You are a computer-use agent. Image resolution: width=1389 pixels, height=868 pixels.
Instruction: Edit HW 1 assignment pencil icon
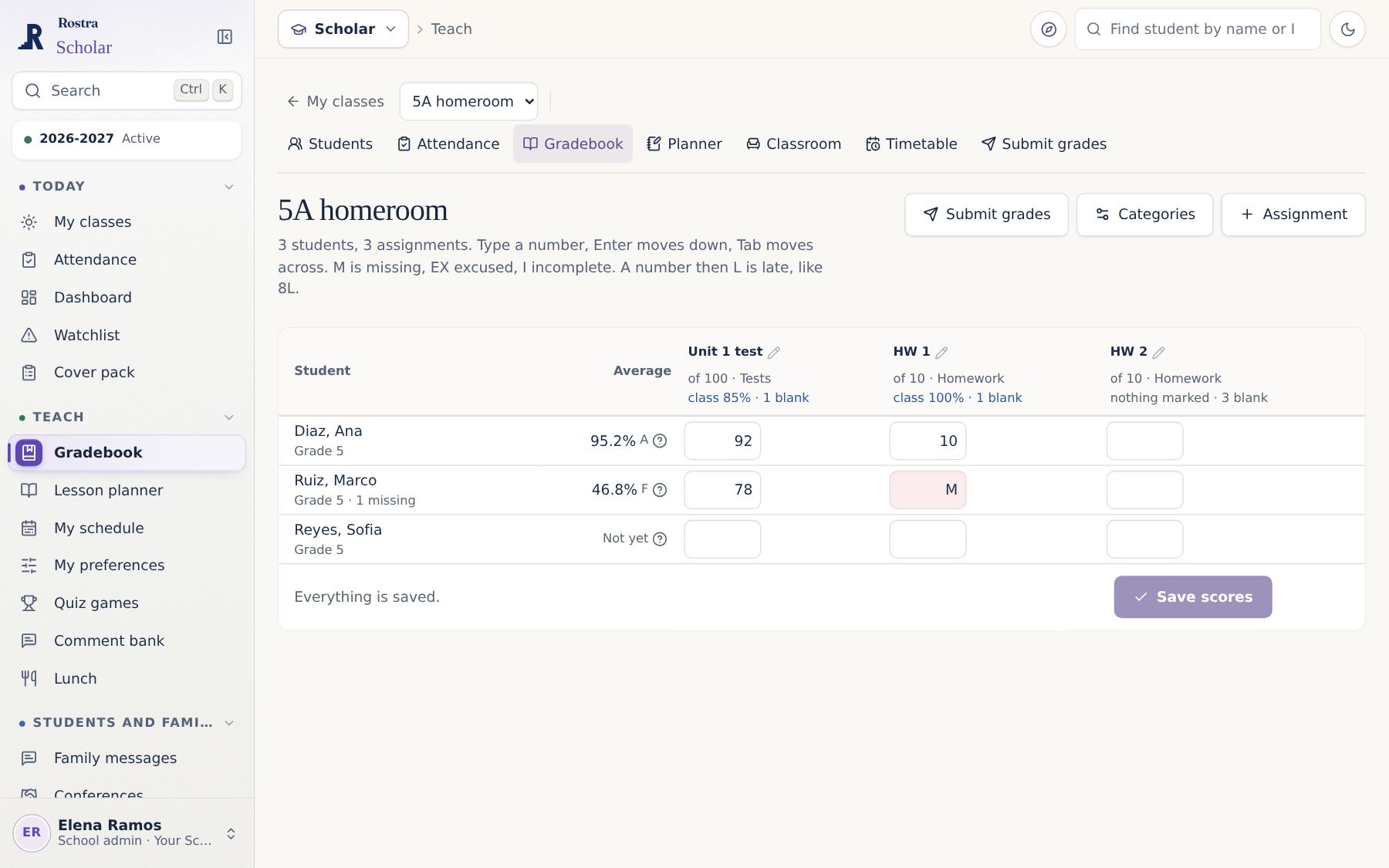pyautogui.click(x=941, y=353)
